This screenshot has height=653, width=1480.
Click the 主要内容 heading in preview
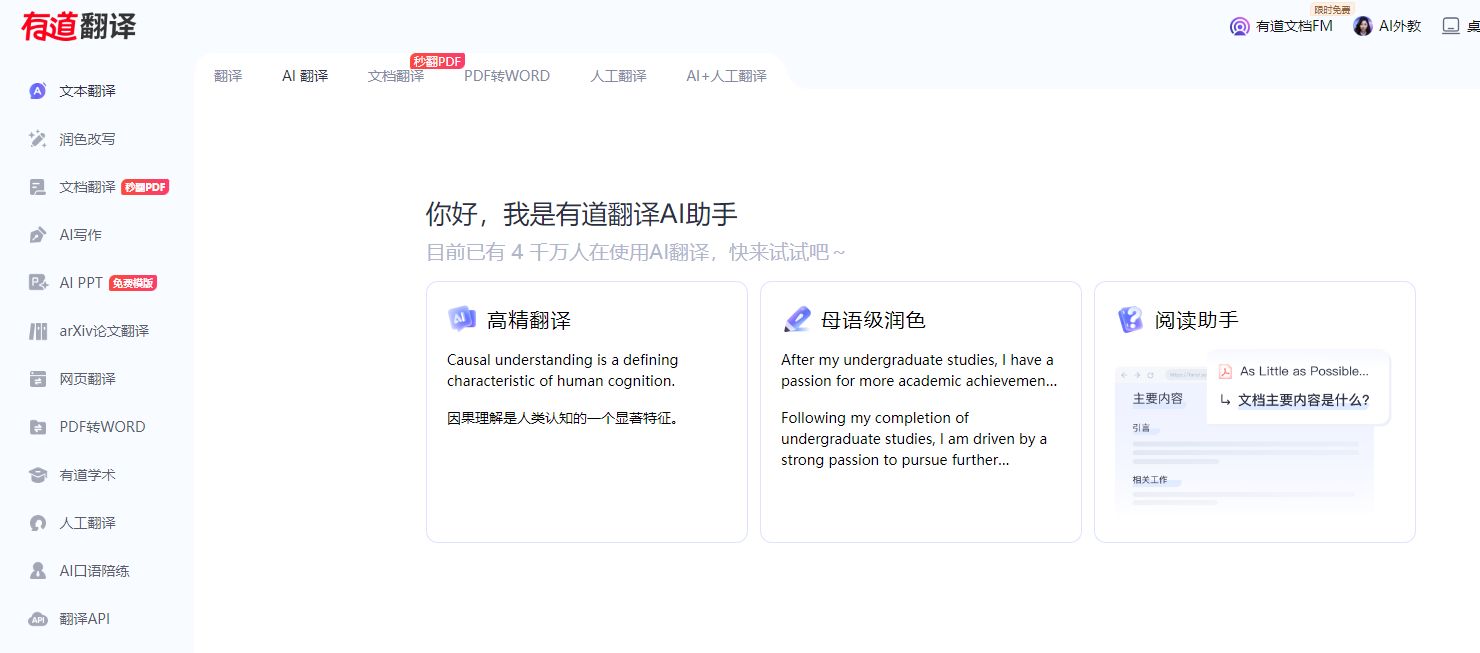(1158, 398)
